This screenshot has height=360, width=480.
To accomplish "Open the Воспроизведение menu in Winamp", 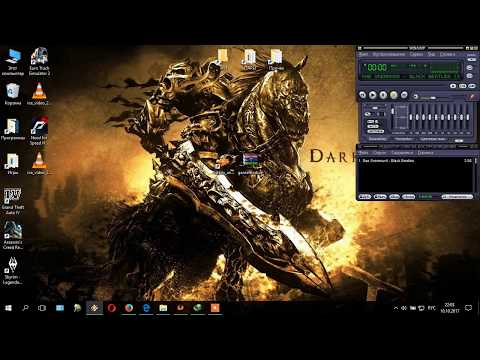I will [x=389, y=54].
